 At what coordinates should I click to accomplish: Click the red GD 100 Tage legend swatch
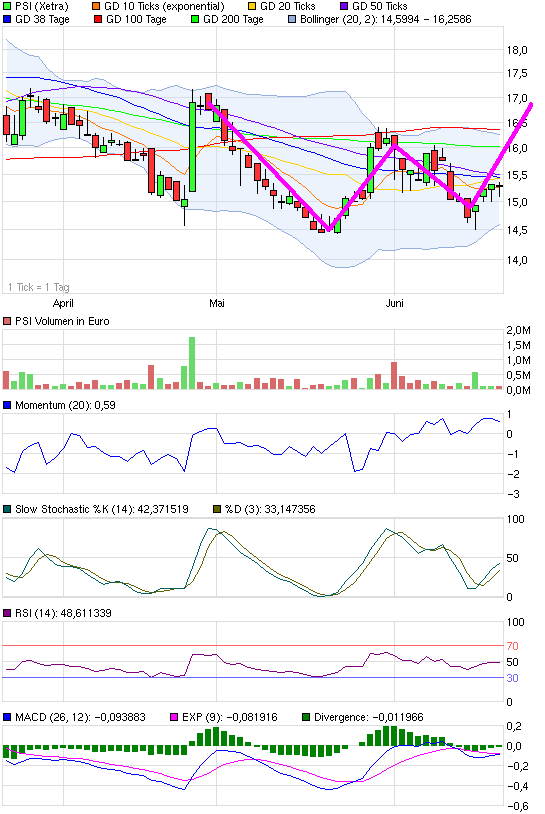pyautogui.click(x=98, y=20)
